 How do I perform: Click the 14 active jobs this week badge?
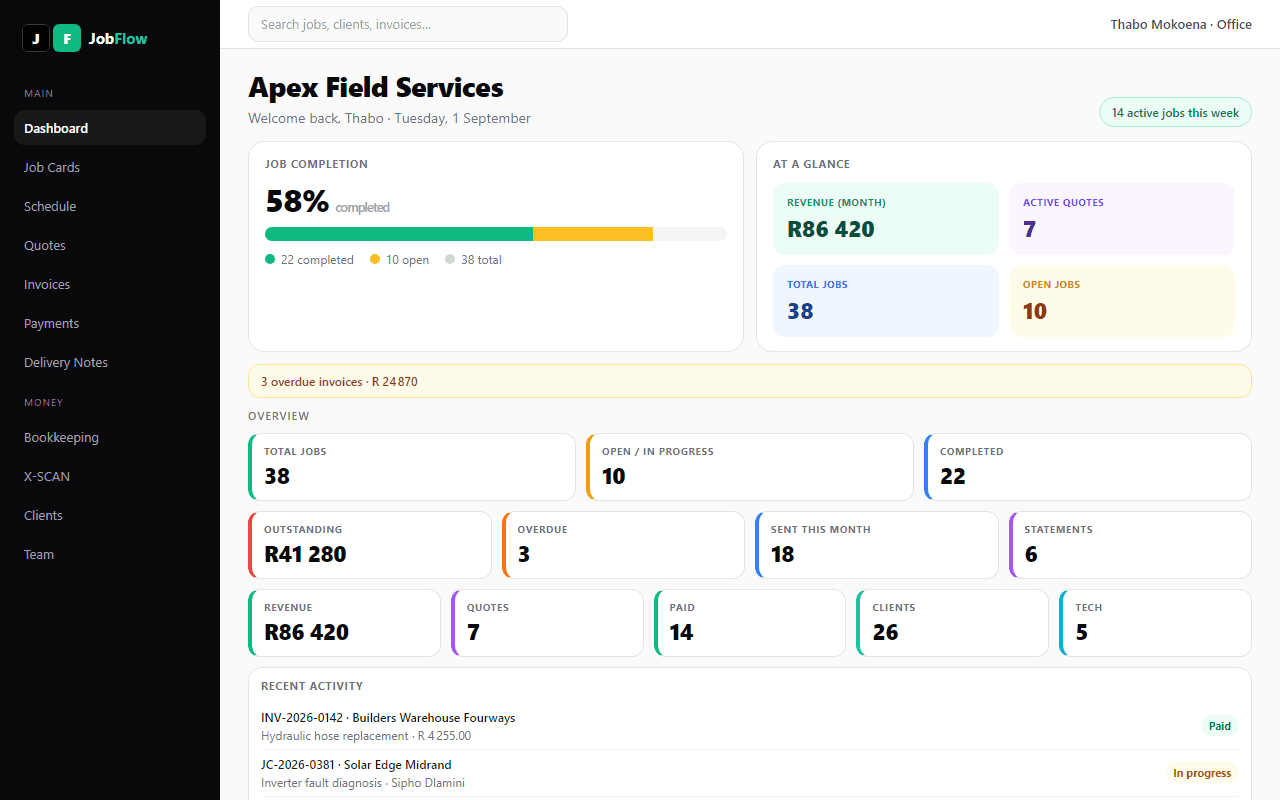click(x=1175, y=112)
